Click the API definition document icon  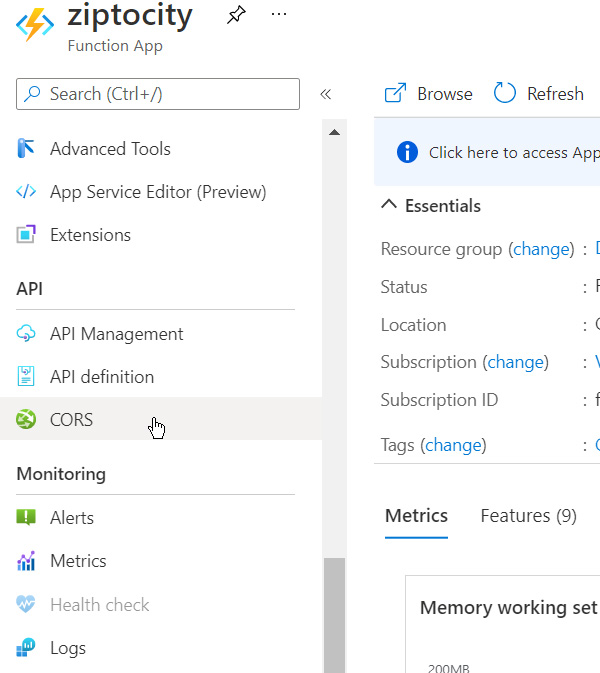pyautogui.click(x=26, y=376)
